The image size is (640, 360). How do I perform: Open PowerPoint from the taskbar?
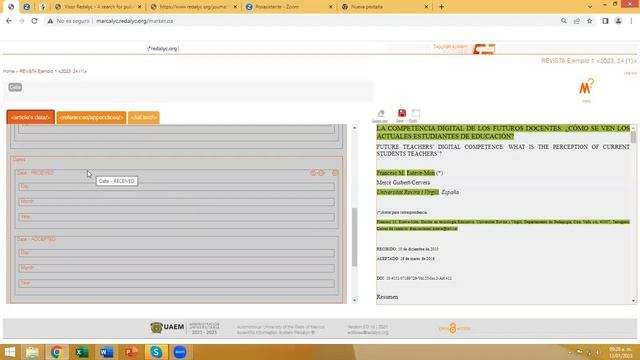[x=131, y=352]
